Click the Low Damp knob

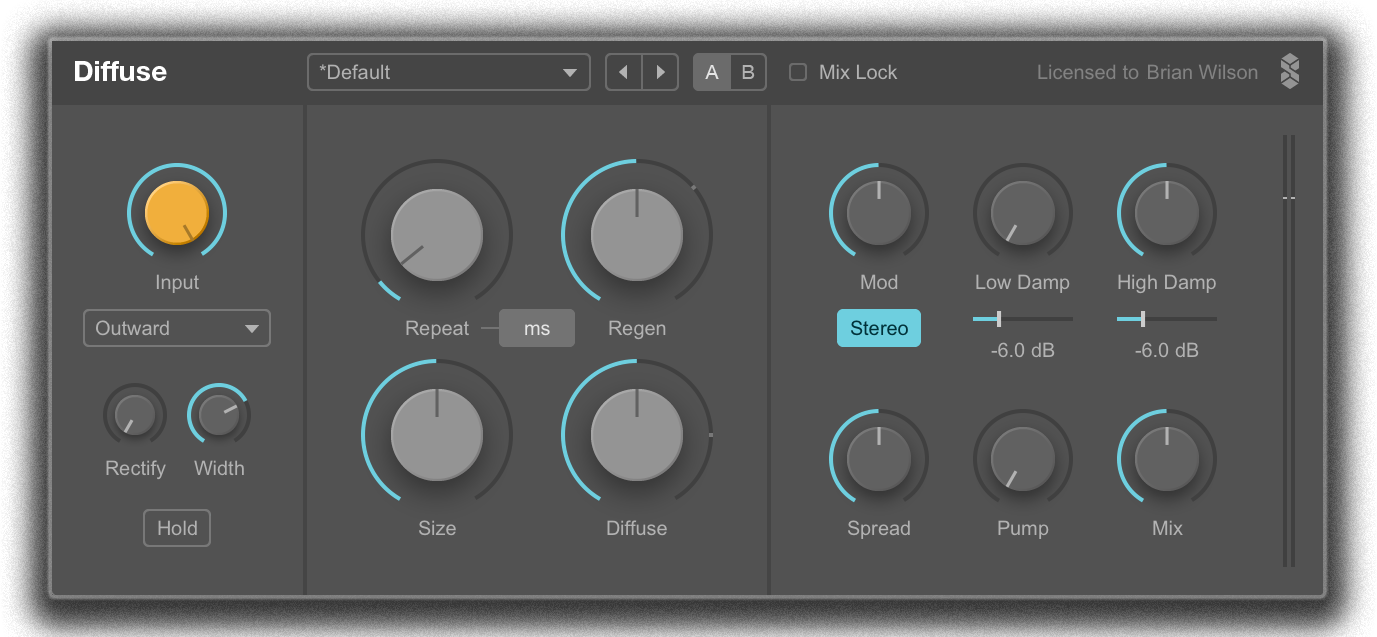[x=1023, y=213]
